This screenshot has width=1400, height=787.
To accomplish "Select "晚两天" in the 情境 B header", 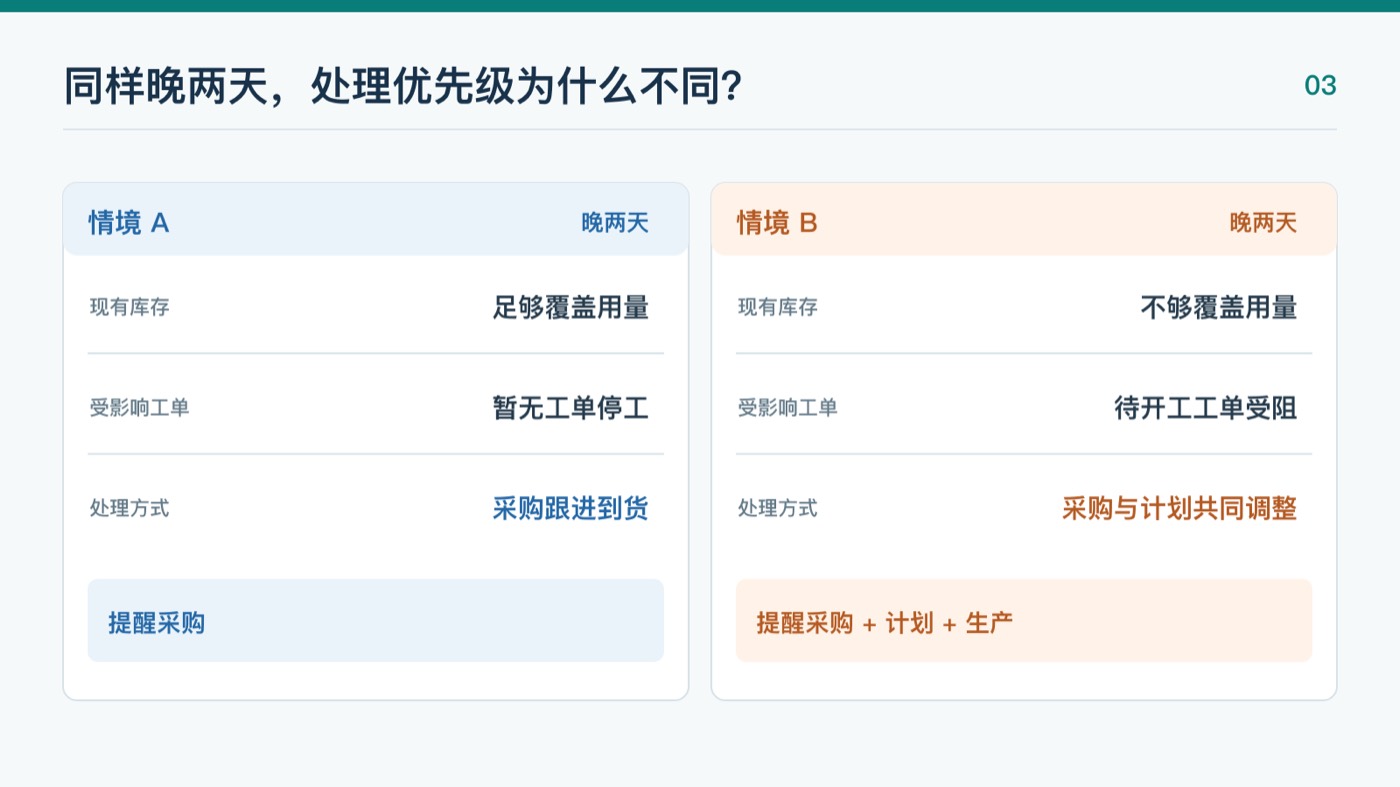I will pos(1263,223).
